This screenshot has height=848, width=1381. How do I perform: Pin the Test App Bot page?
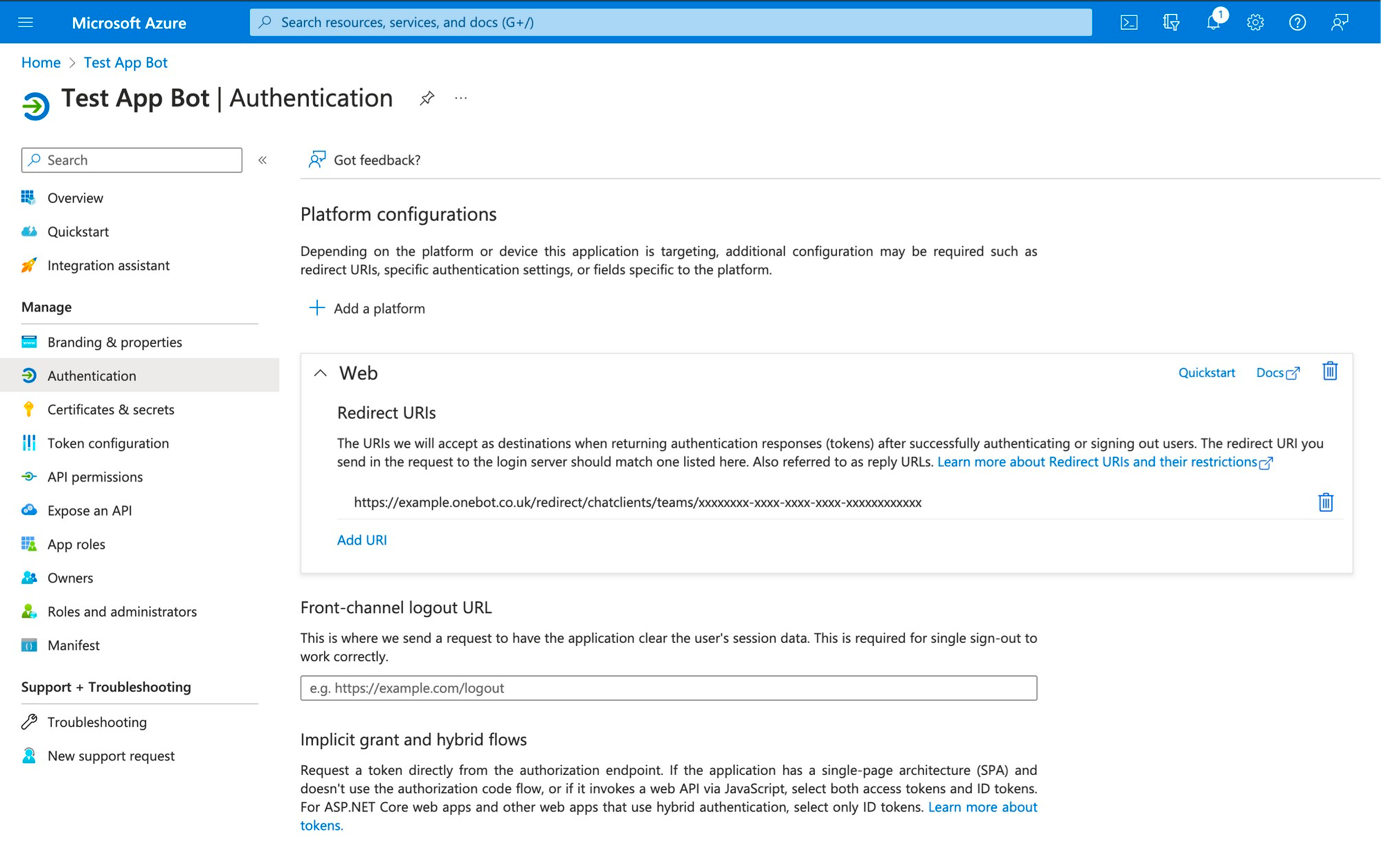(427, 98)
